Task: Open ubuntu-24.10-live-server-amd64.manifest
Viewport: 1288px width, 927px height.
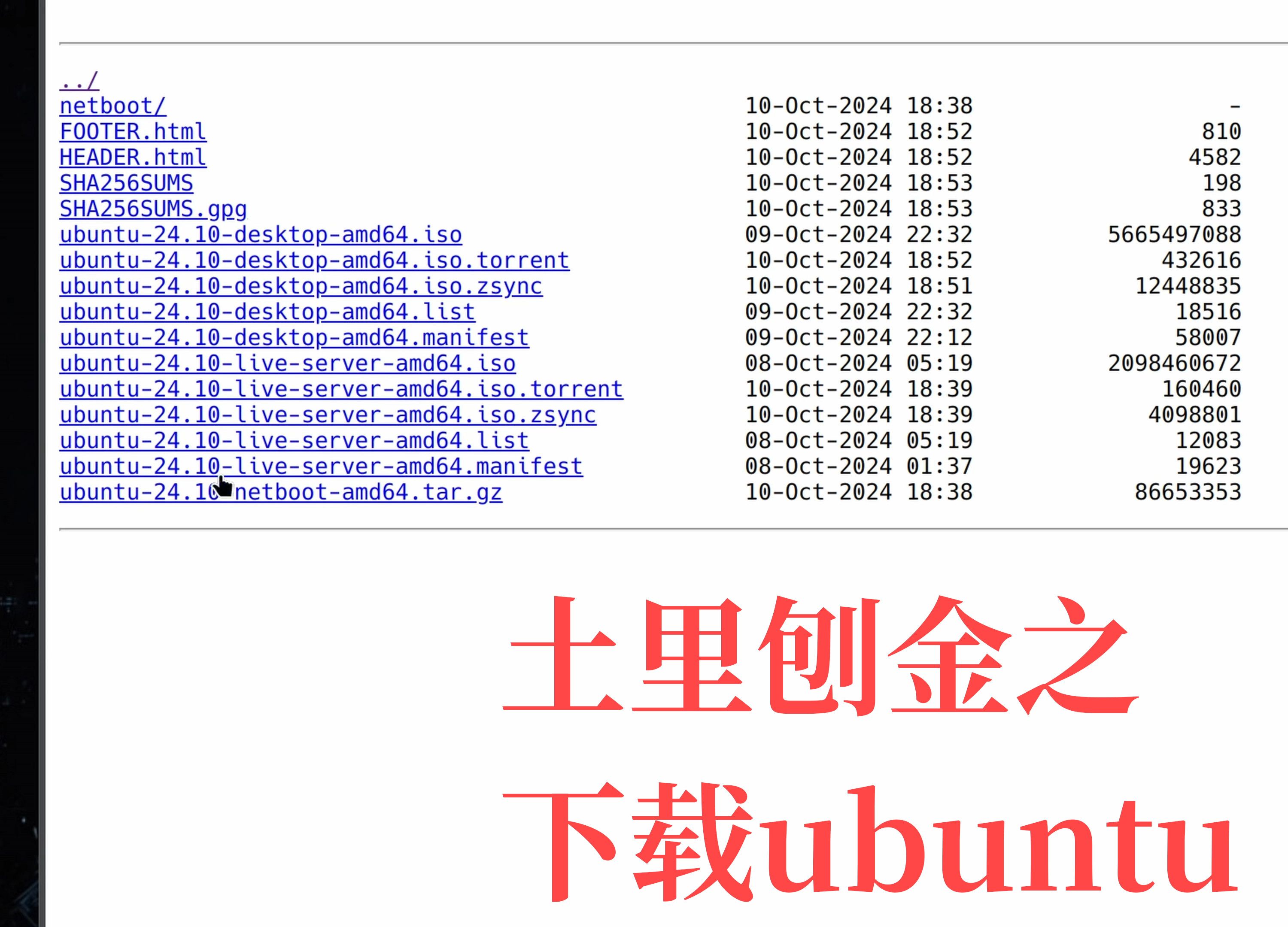Action: [x=320, y=466]
